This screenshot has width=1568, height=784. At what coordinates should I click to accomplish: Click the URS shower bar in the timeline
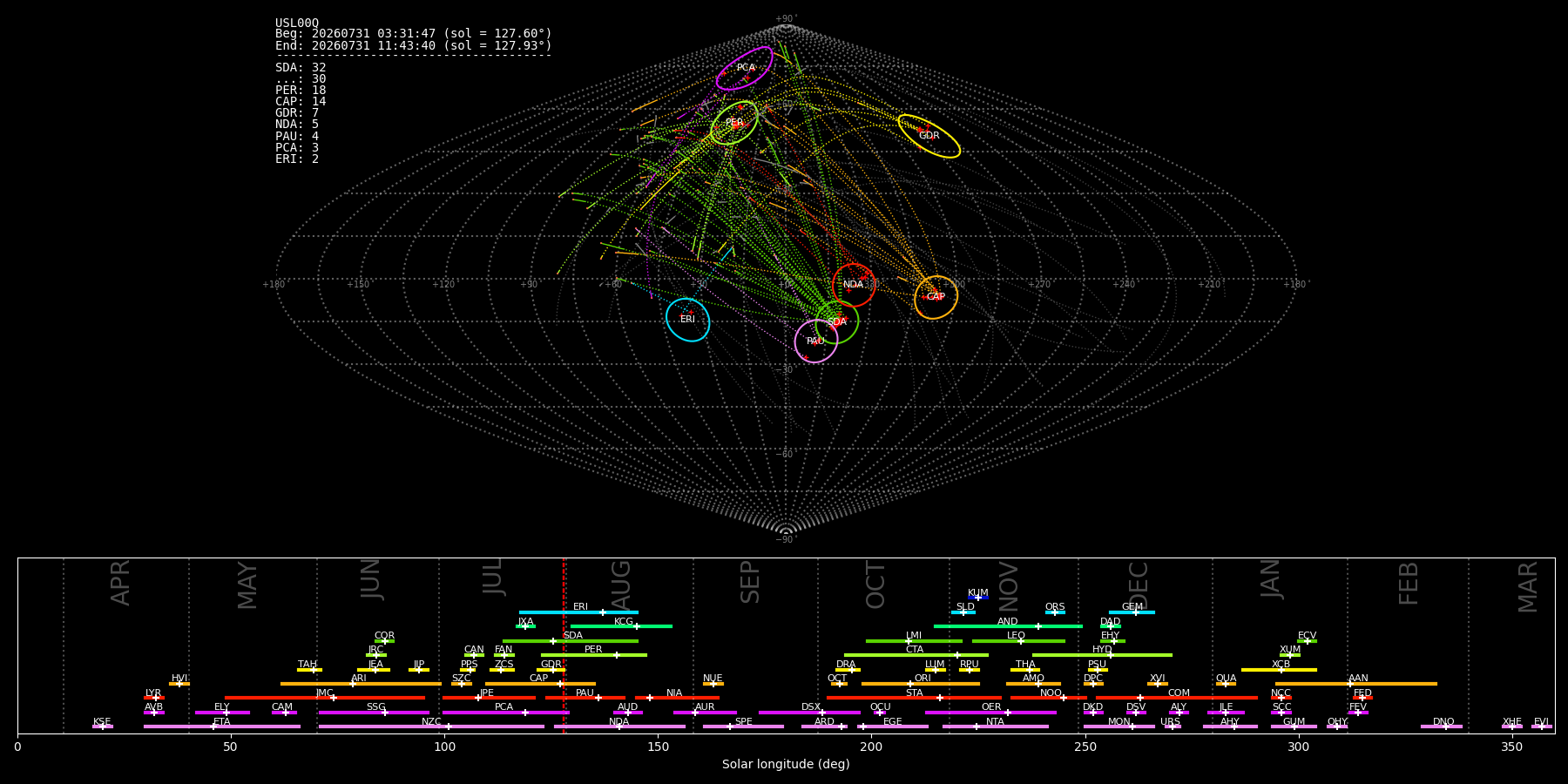1172,727
